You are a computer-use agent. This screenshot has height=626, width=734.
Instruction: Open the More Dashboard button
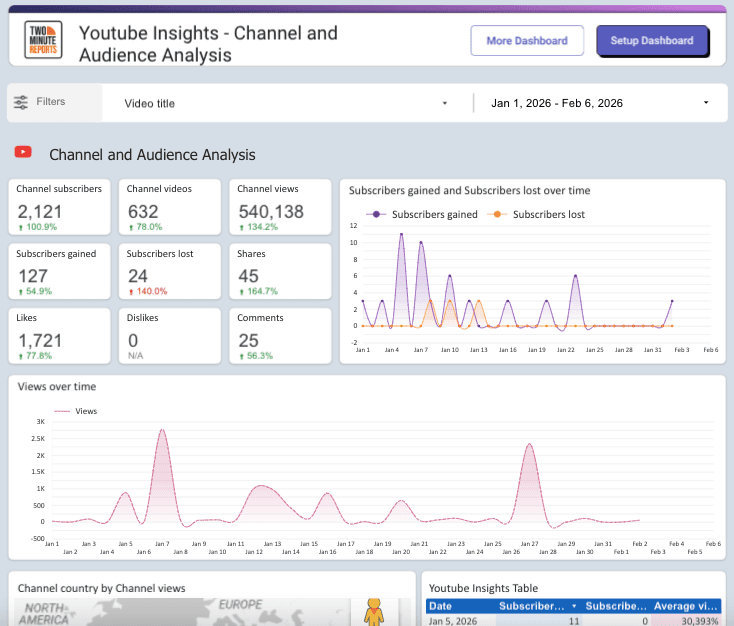[527, 41]
